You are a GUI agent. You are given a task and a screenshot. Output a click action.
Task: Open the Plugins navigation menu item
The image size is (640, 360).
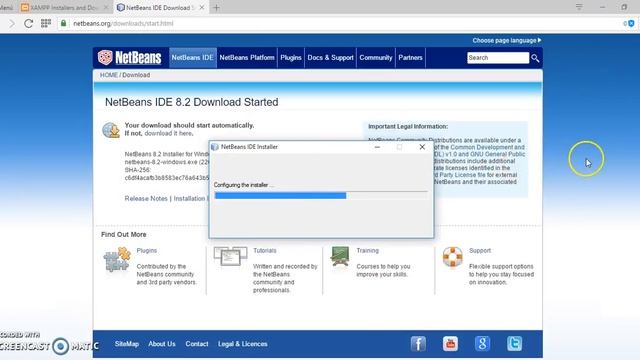[291, 58]
